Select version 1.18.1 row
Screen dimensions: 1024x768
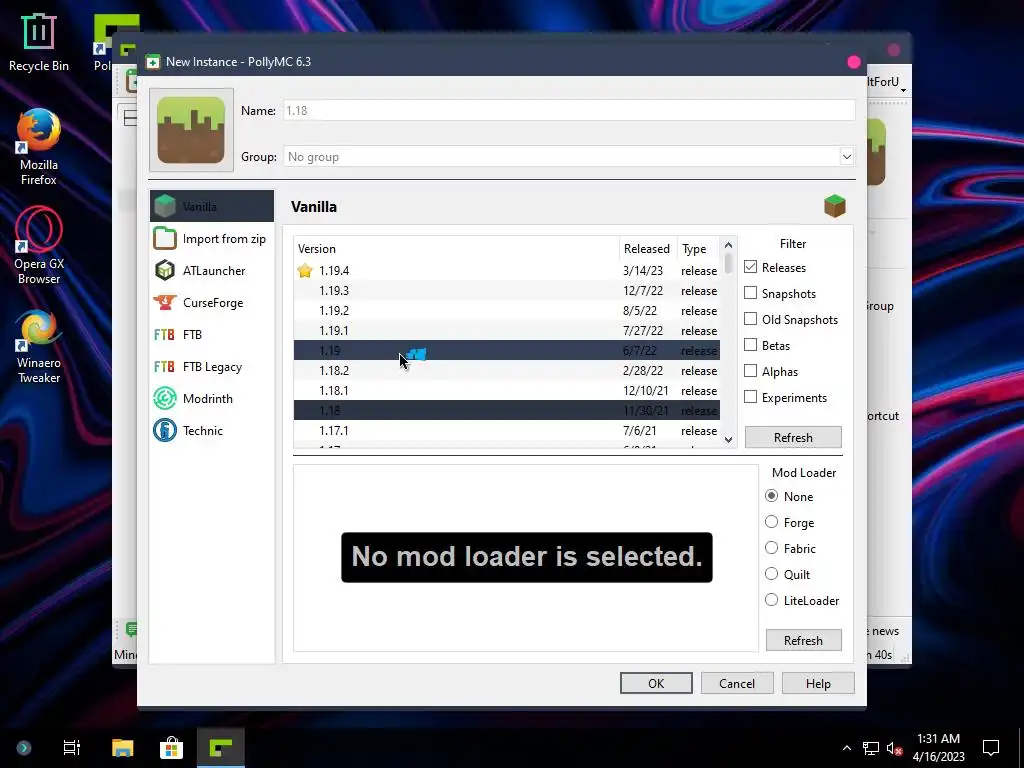point(507,391)
